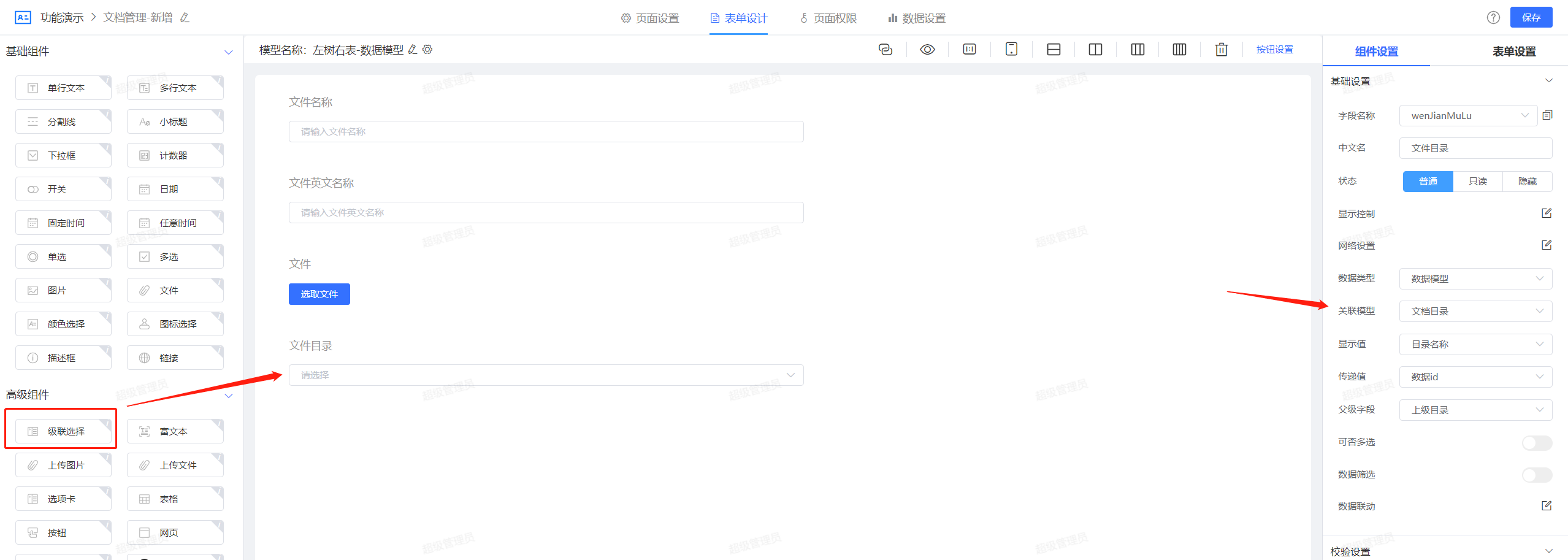This screenshot has height=560, width=1568.
Task: Add the 表格 component
Action: (175, 499)
